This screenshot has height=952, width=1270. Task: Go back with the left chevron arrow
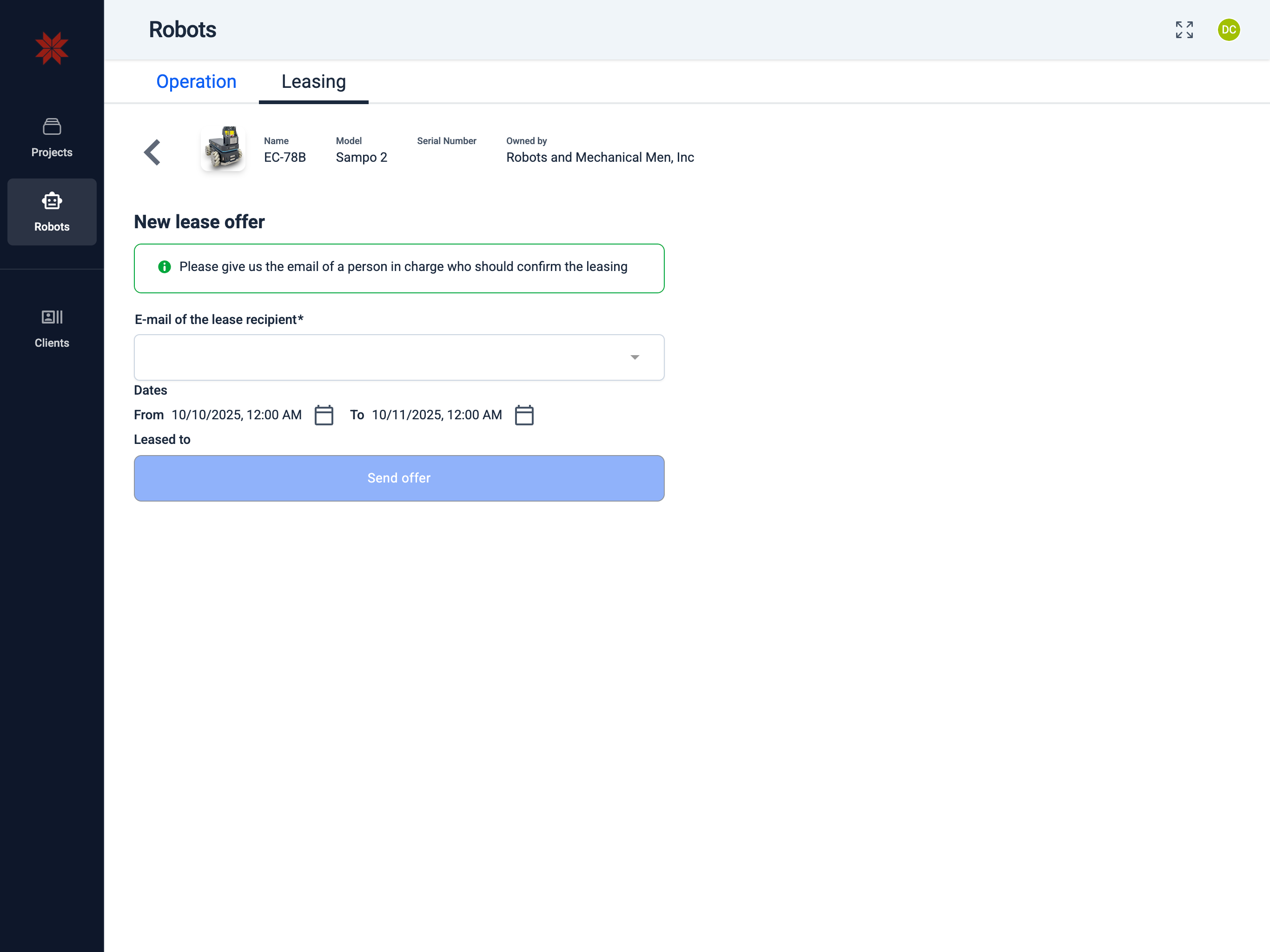click(152, 152)
